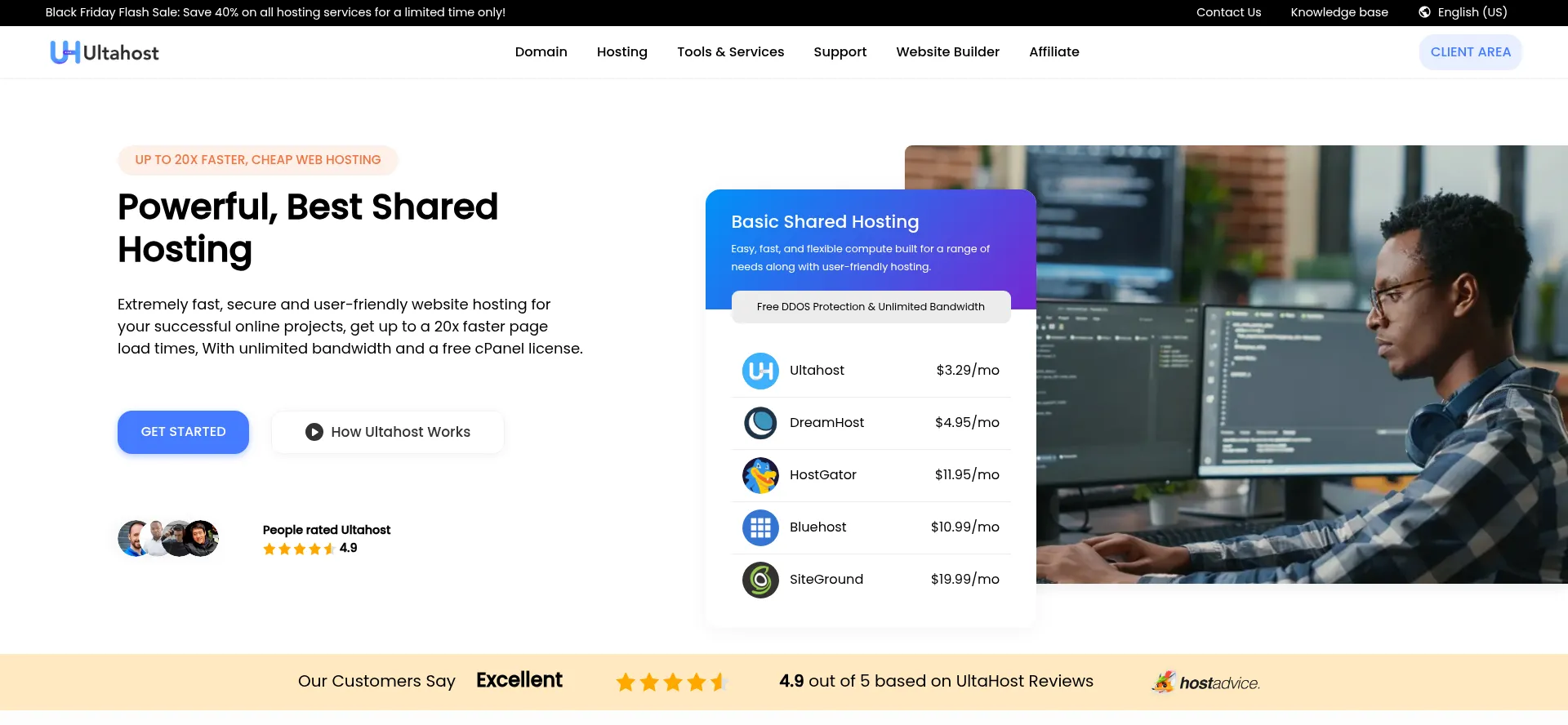Click the SiteGround name in comparison list
The height and width of the screenshot is (725, 1568).
(826, 580)
